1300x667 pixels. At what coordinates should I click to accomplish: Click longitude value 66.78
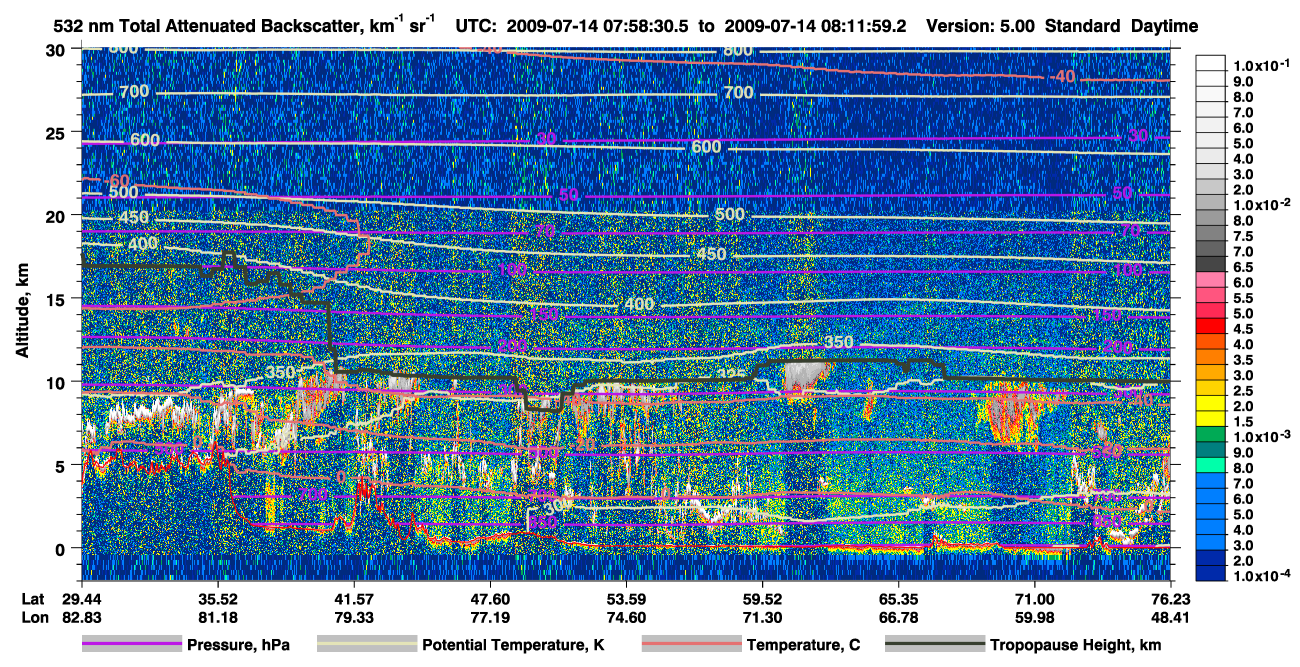click(898, 617)
